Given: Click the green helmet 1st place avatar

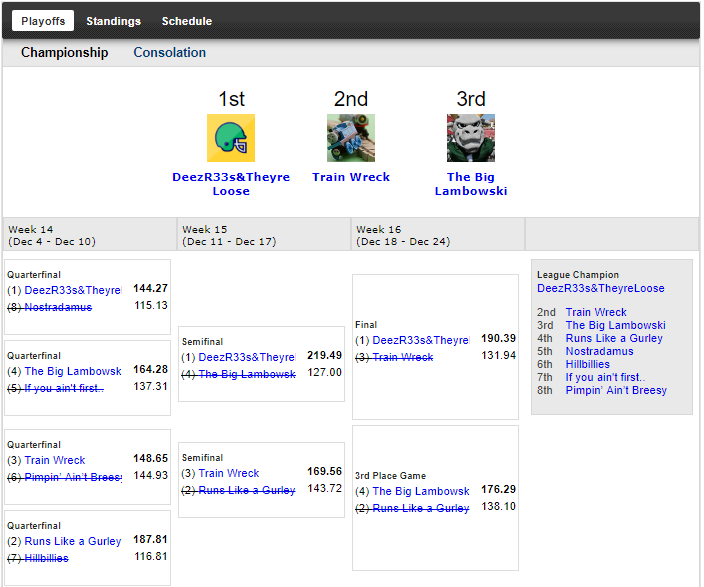Looking at the screenshot, I should (x=231, y=138).
